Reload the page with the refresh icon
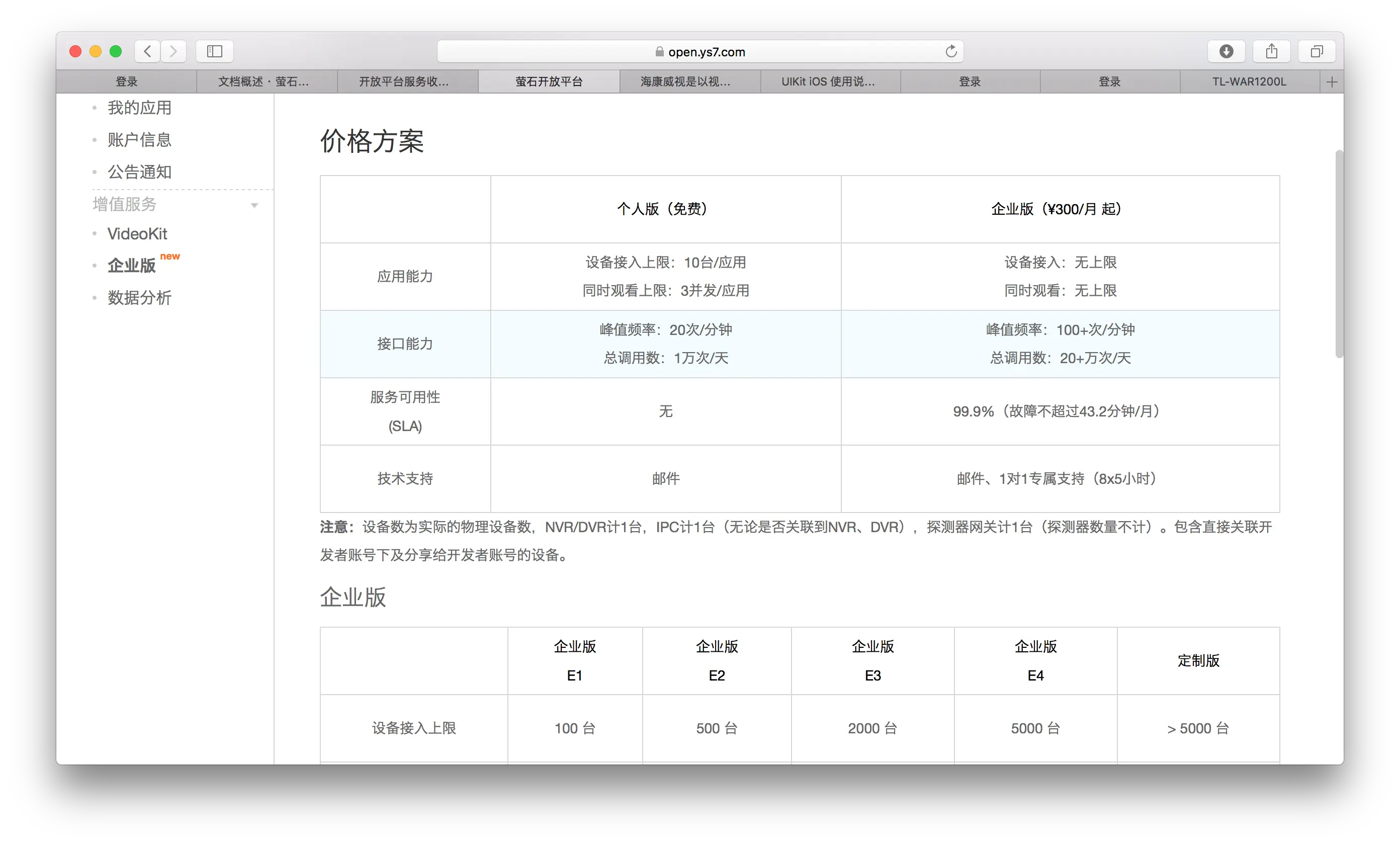1400x845 pixels. click(950, 52)
